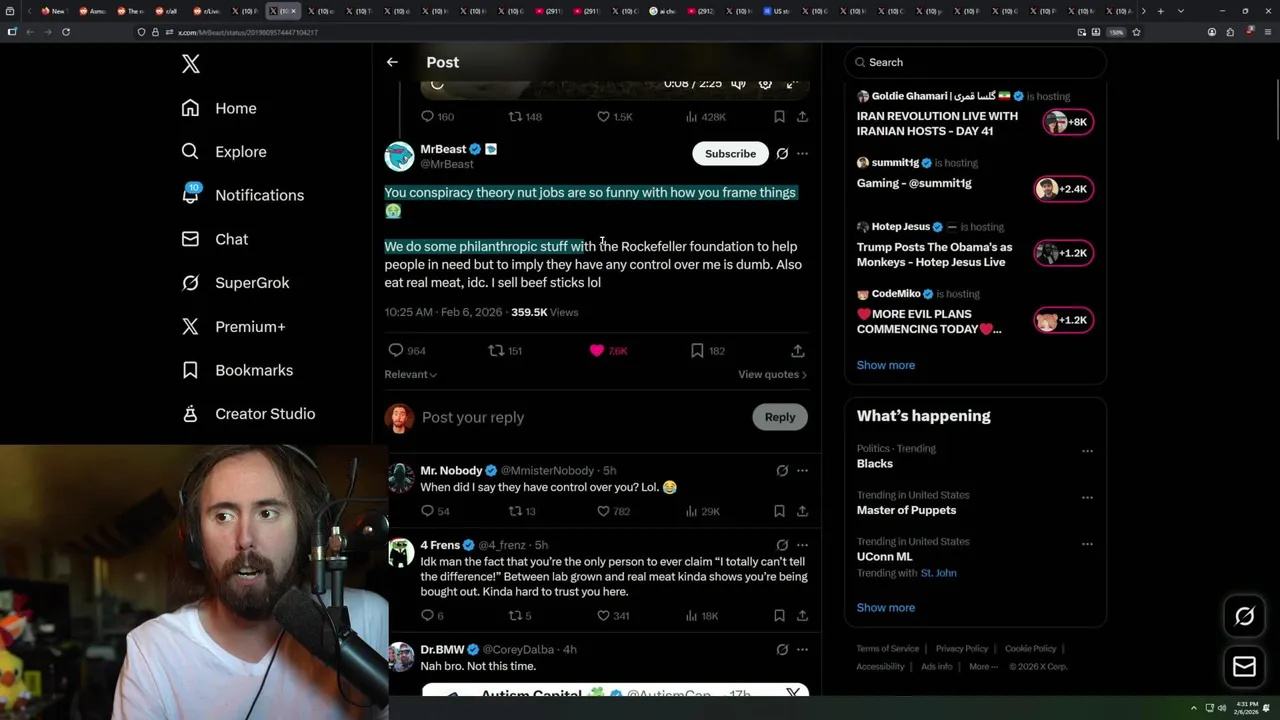
Task: Open St. John trending link
Action: pos(939,573)
